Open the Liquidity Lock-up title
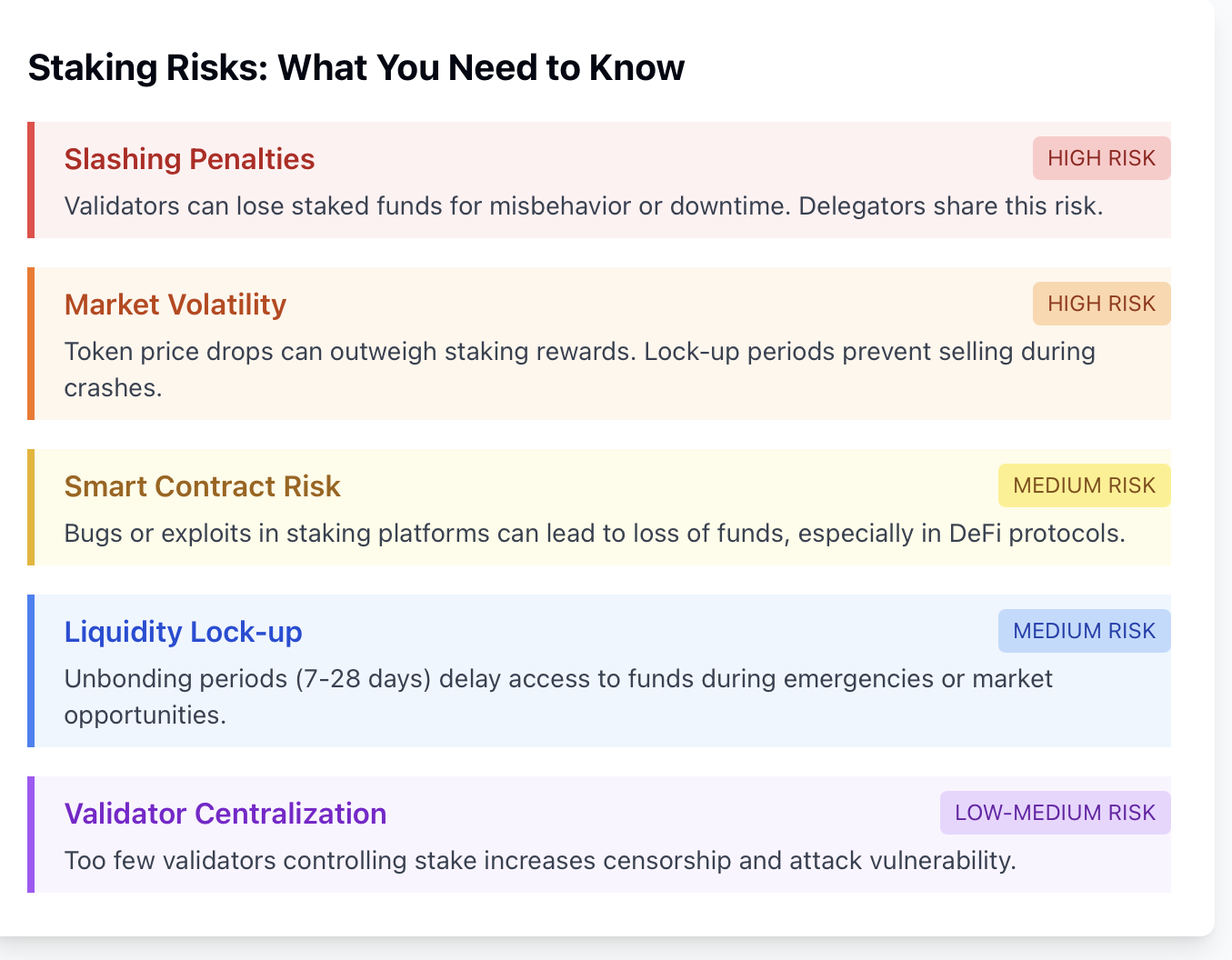This screenshot has height=960, width=1232. 183,632
